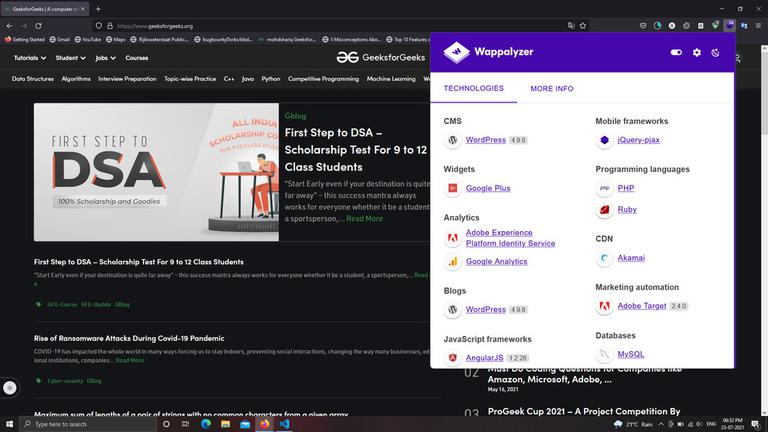Click the Wappalyzer logo in popup header
This screenshot has height=432, width=768.
[x=488, y=52]
